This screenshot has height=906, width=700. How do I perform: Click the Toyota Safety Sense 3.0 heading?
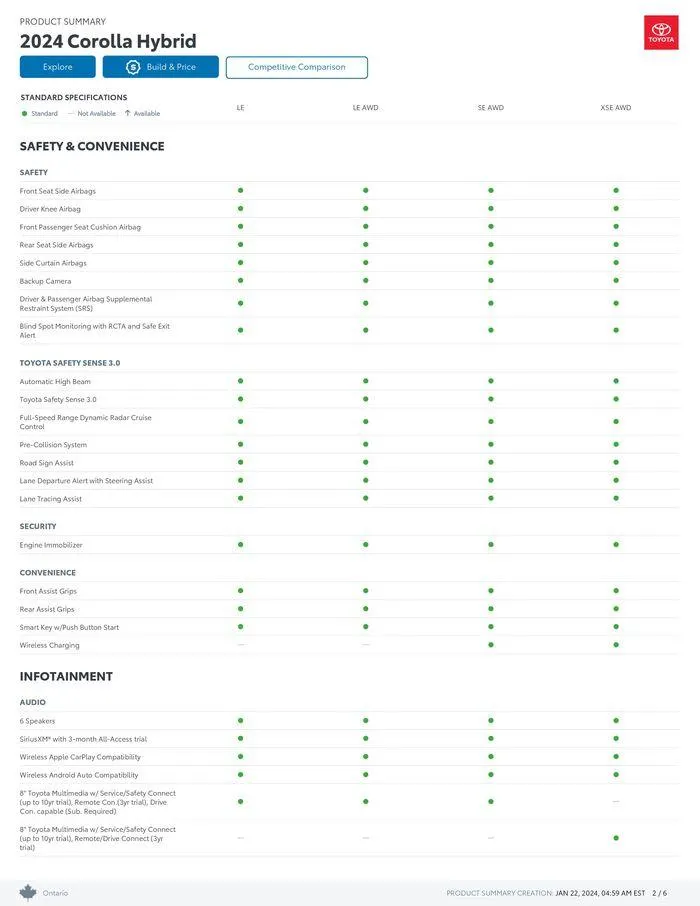pos(70,363)
